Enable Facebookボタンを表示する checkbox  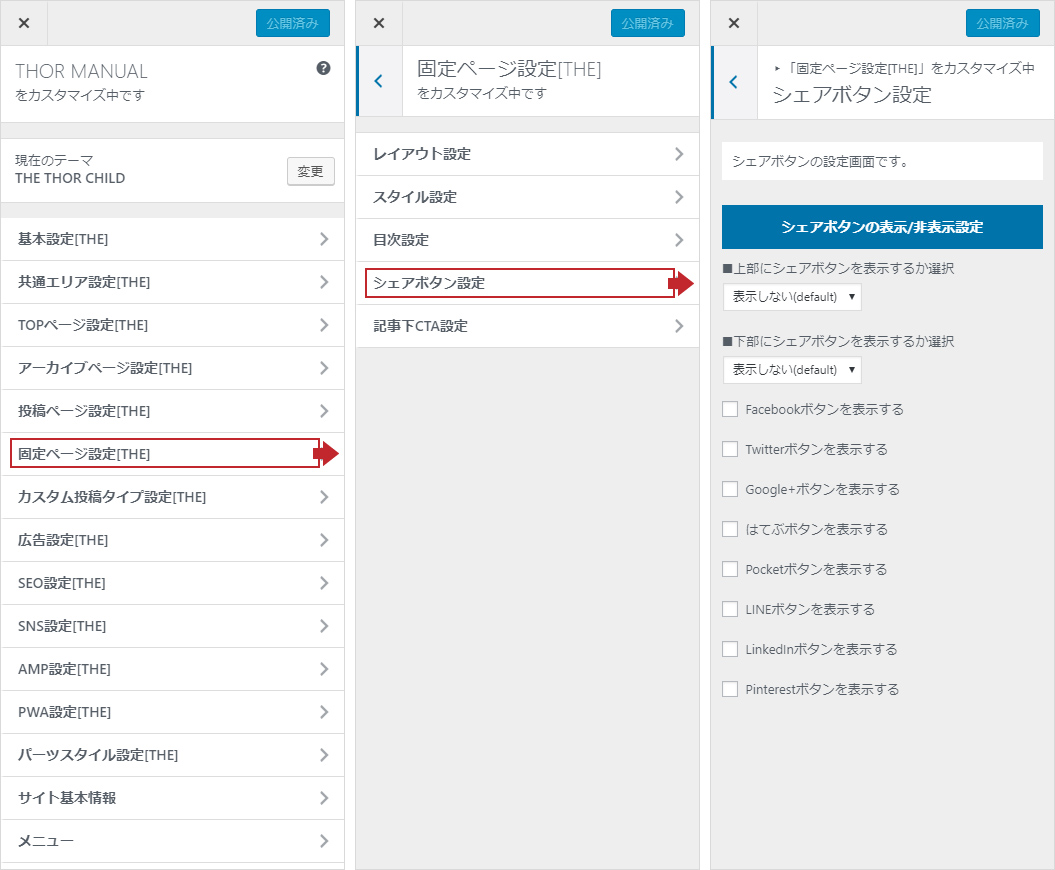pos(730,409)
